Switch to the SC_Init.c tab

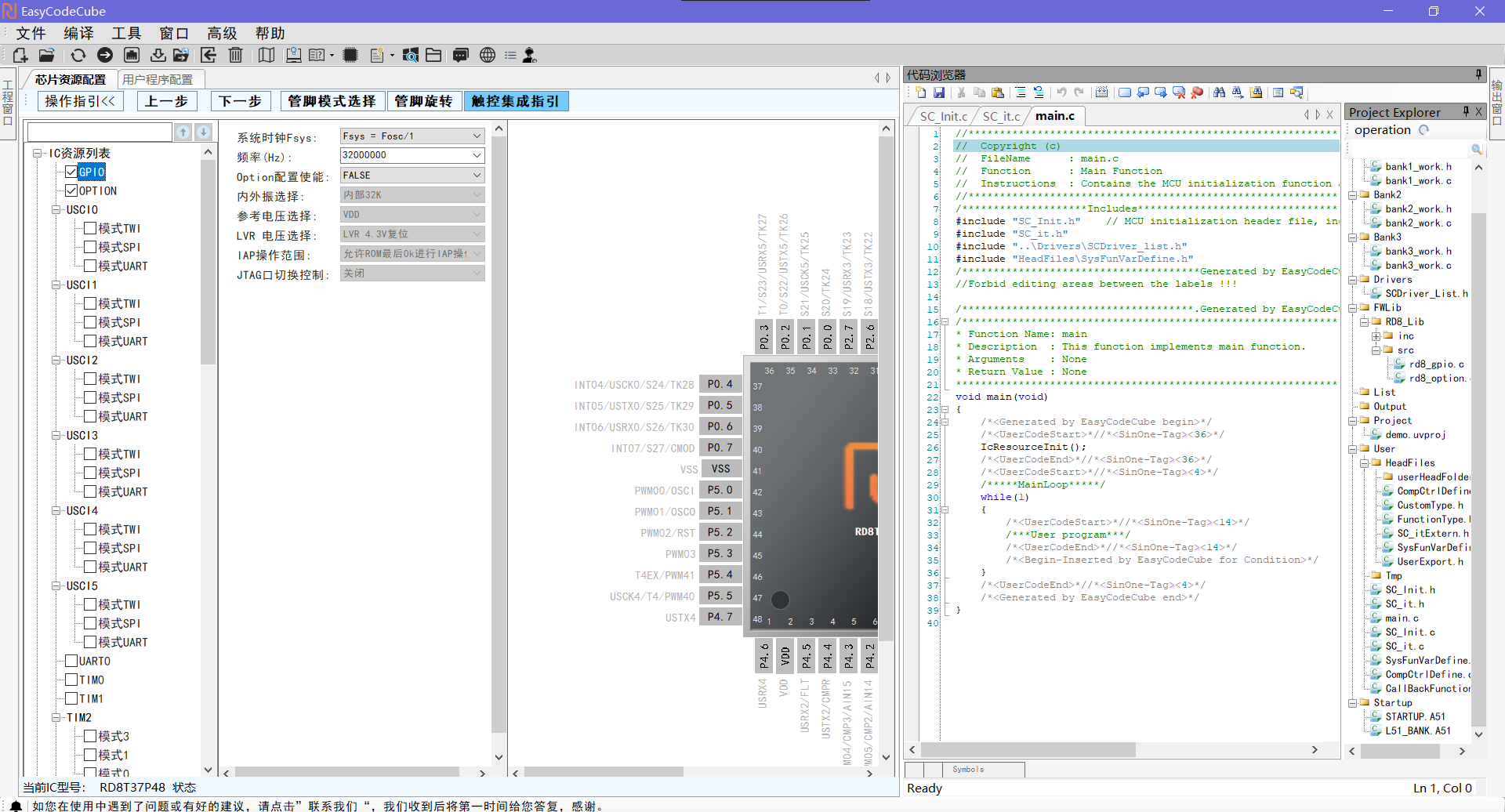943,116
